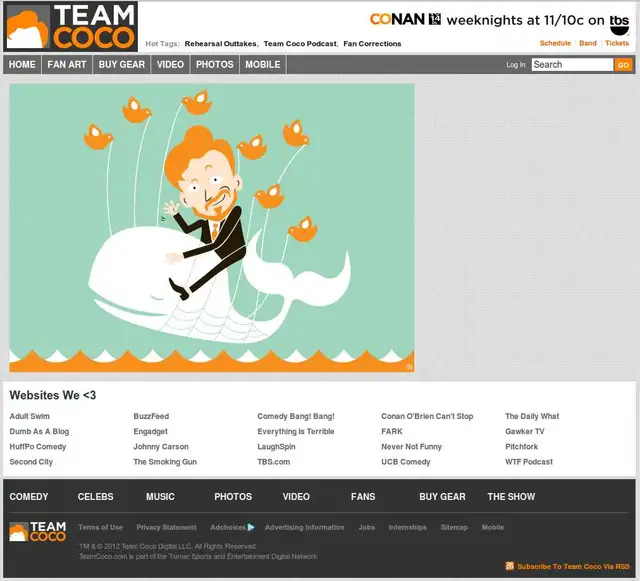Open the Internships footer link
This screenshot has height=581, width=640.
[x=407, y=527]
